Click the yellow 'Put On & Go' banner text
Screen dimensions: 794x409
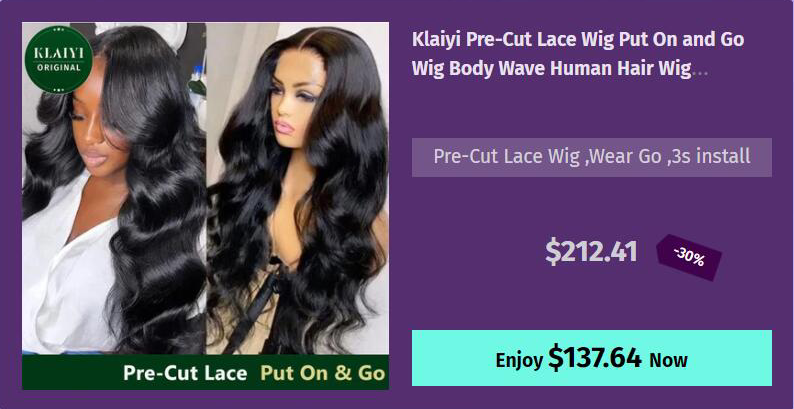pyautogui.click(x=323, y=373)
